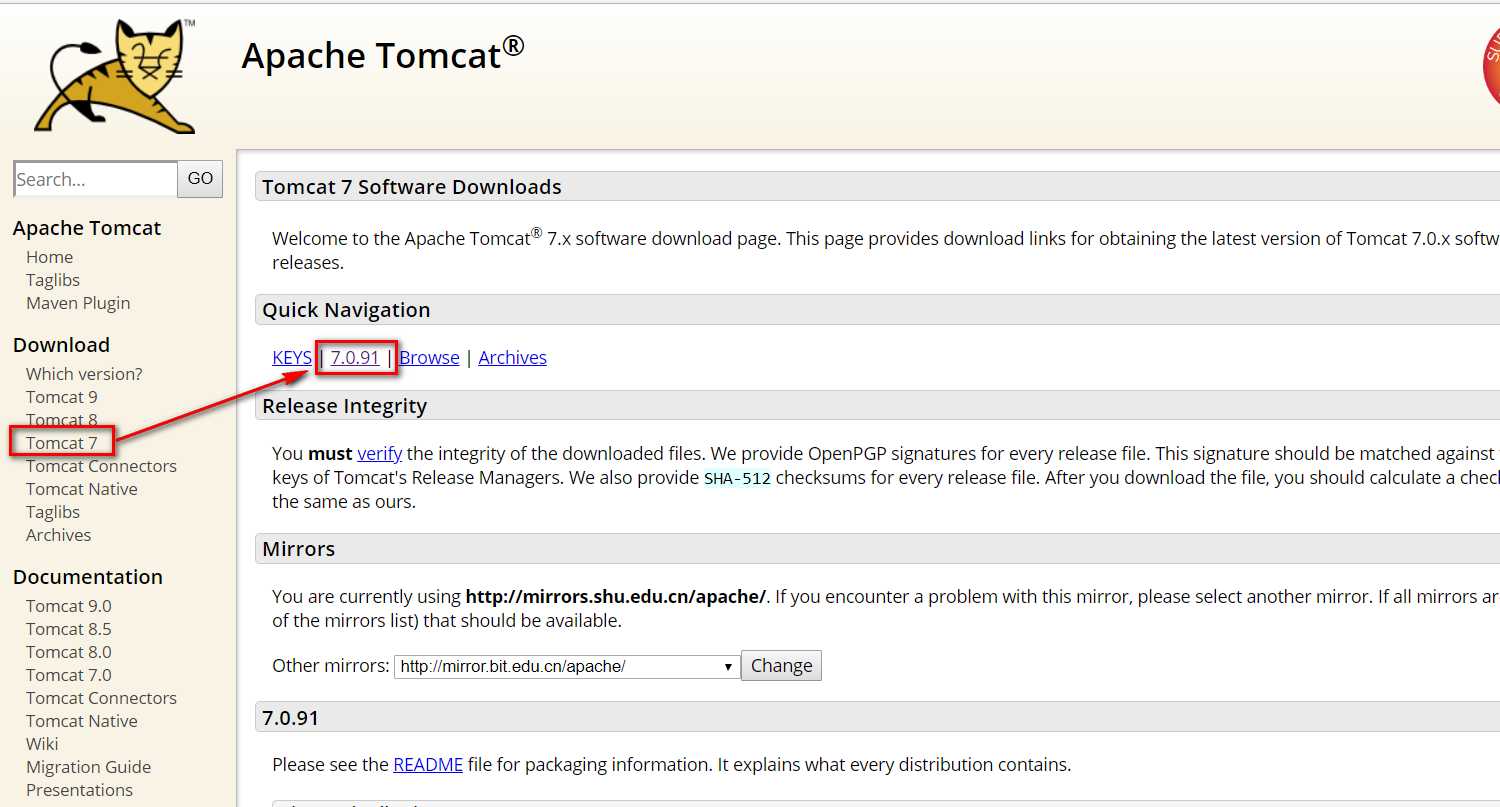Click the Documentation sidebar heading
This screenshot has width=1500, height=807.
click(88, 577)
